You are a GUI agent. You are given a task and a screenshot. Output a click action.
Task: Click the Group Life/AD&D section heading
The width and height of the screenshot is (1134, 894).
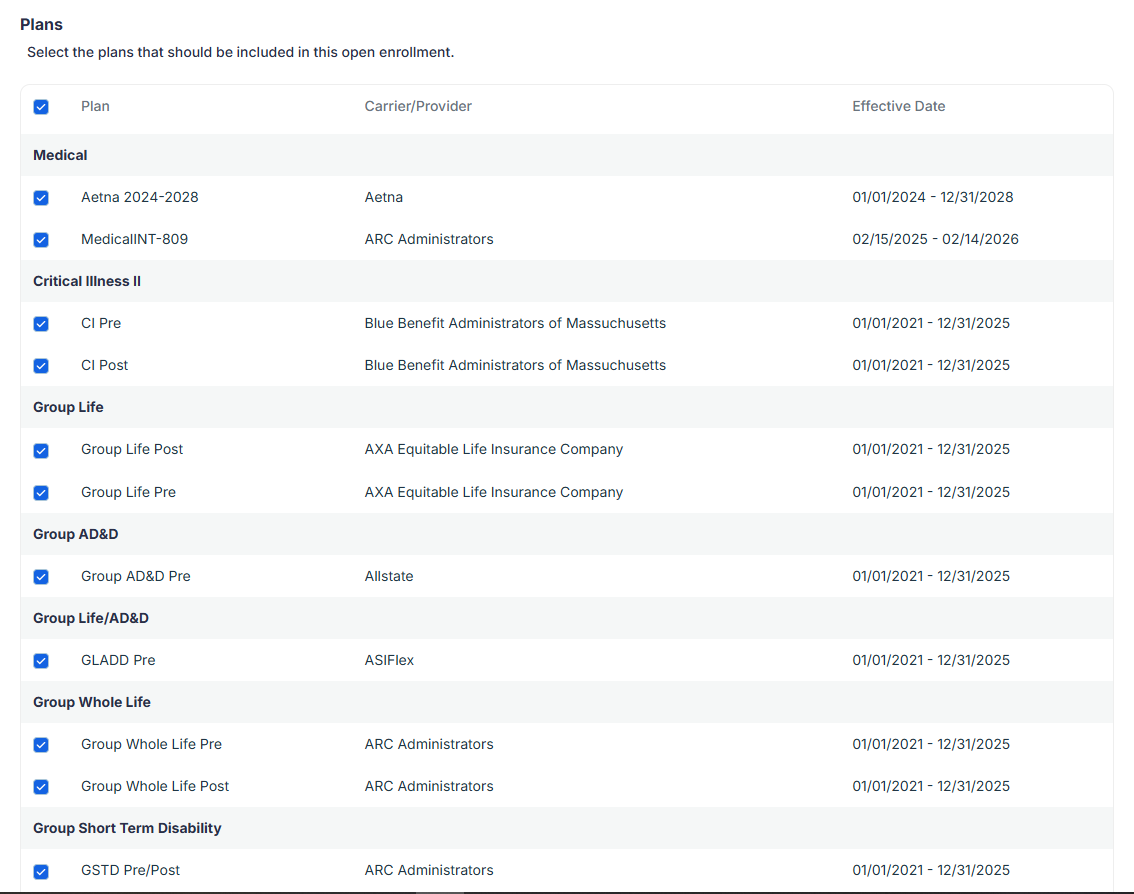tap(91, 618)
